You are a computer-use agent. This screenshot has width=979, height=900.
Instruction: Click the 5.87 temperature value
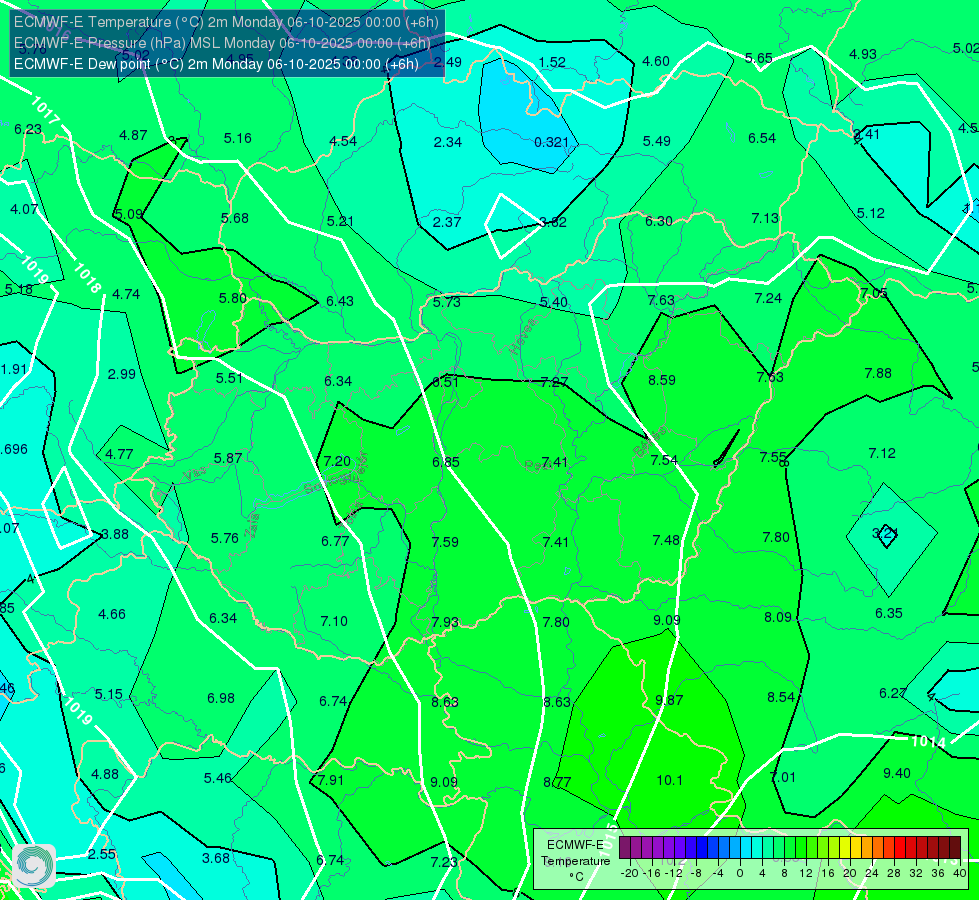[228, 458]
